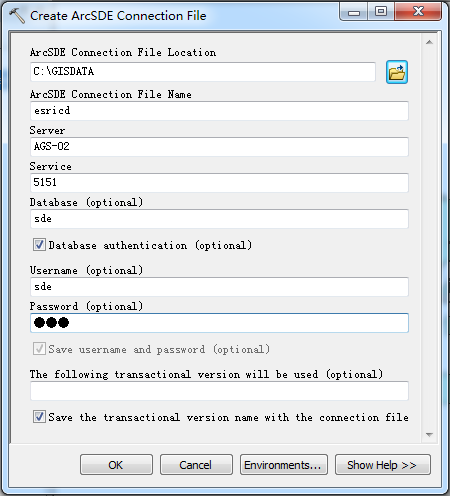Toggle Database authentication checkbox

click(x=39, y=245)
